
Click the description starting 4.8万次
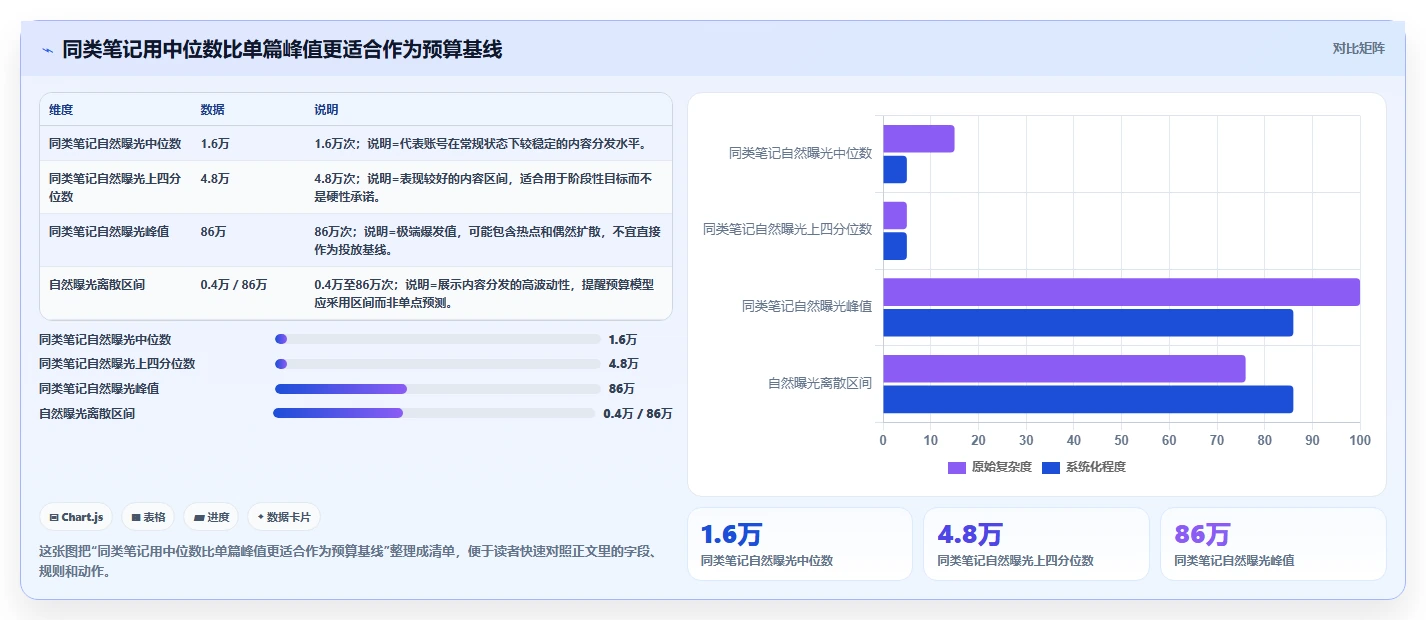tap(486, 187)
